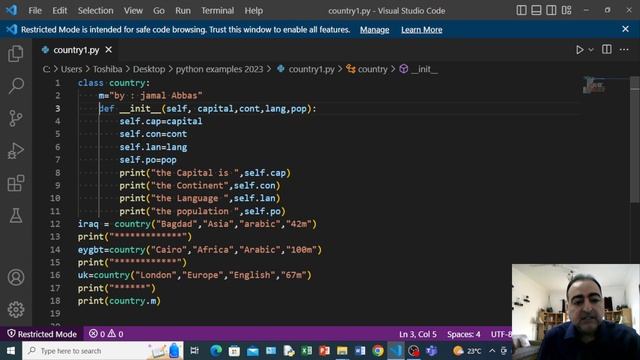The width and height of the screenshot is (640, 360).
Task: Open Task View on the taskbar
Action: [x=195, y=351]
